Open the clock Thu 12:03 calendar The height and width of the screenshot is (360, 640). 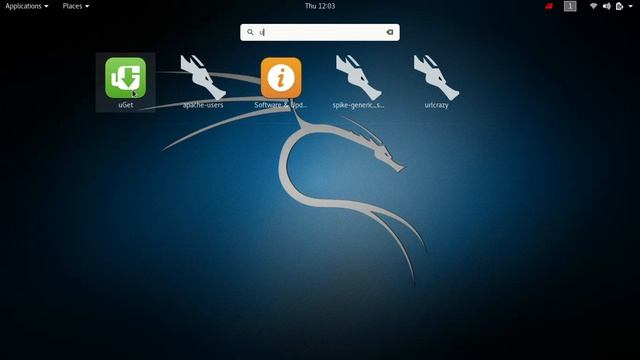coord(320,6)
